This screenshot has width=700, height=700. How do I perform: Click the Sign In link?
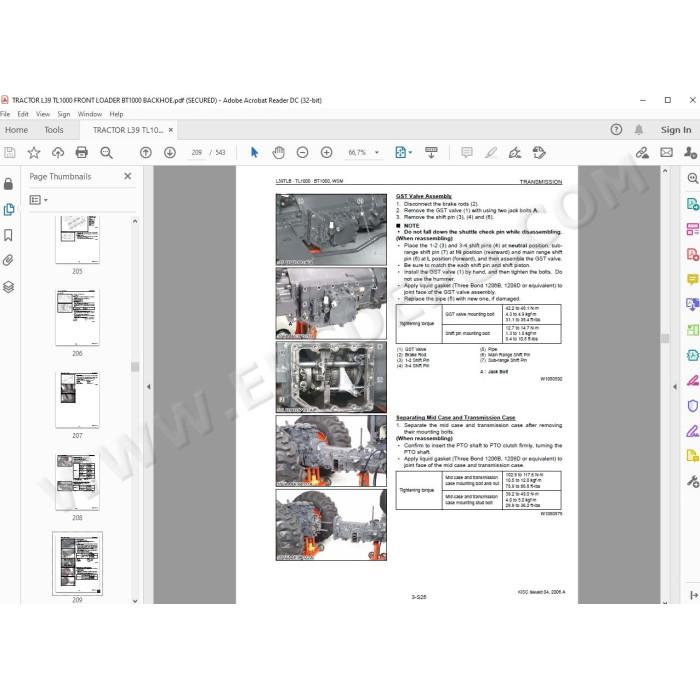(676, 130)
